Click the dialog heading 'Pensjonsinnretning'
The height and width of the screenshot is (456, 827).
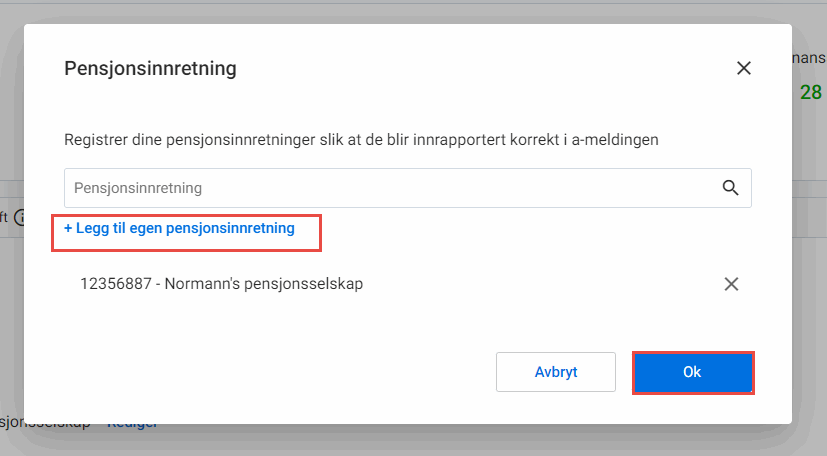(150, 69)
